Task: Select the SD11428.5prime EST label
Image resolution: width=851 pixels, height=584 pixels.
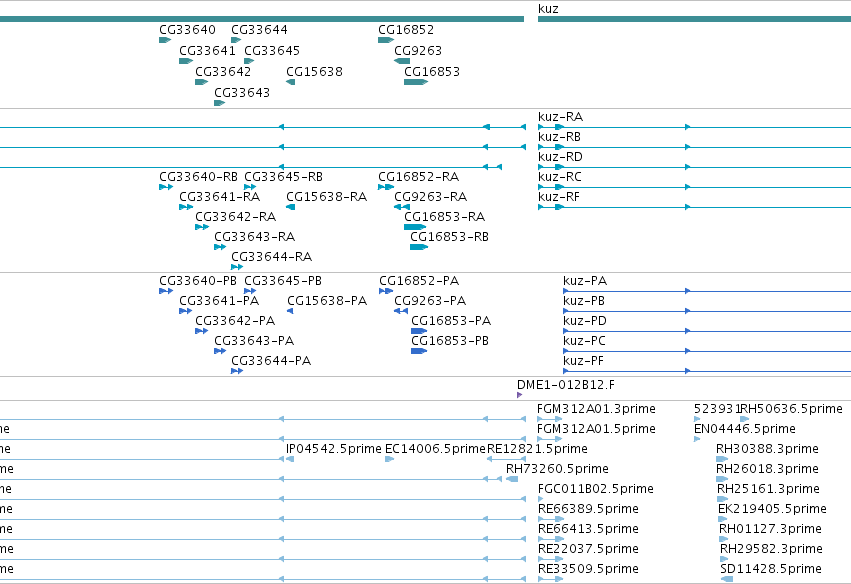Action: pos(771,570)
